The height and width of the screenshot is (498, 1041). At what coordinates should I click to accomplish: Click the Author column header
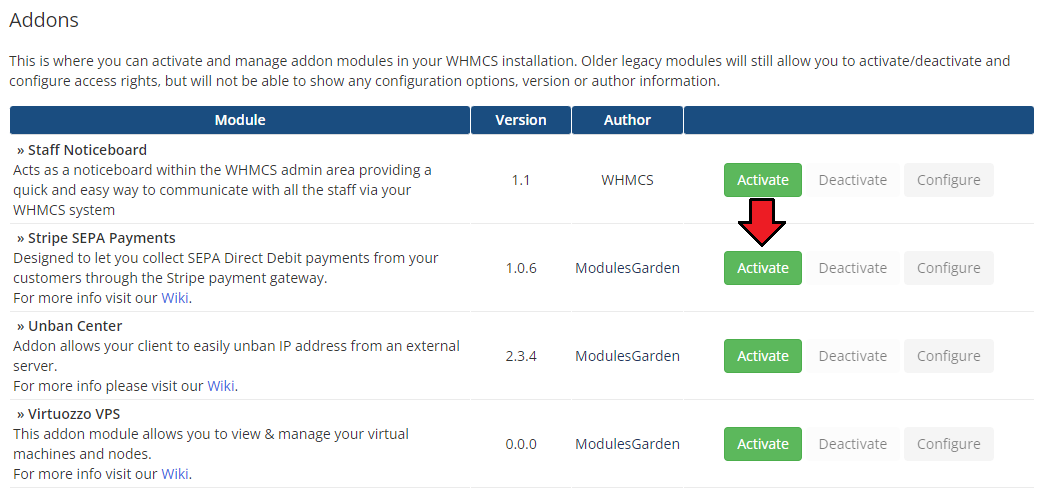627,120
